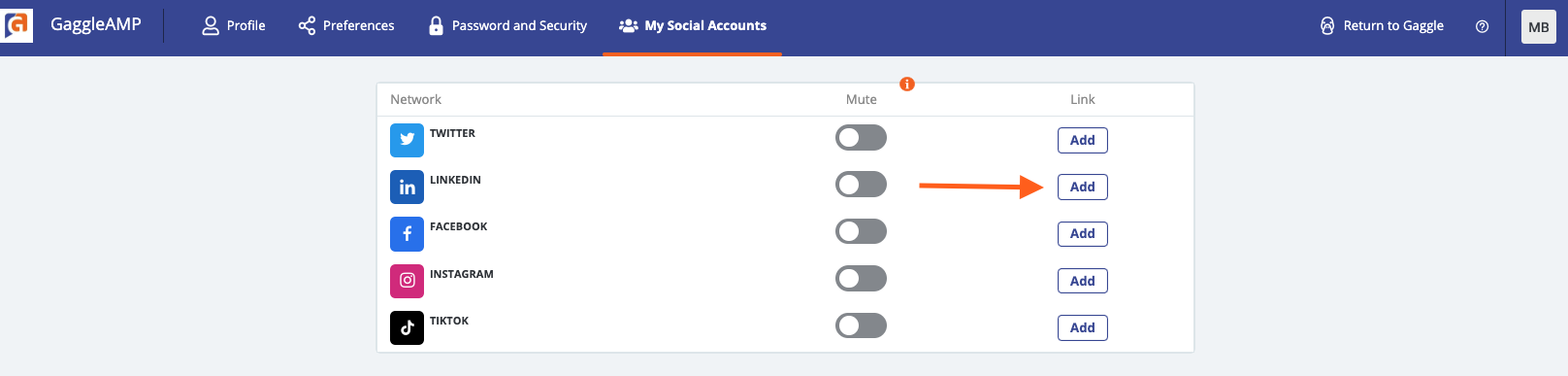Click the orange Mute info icon
The image size is (1568, 376).
click(x=907, y=85)
